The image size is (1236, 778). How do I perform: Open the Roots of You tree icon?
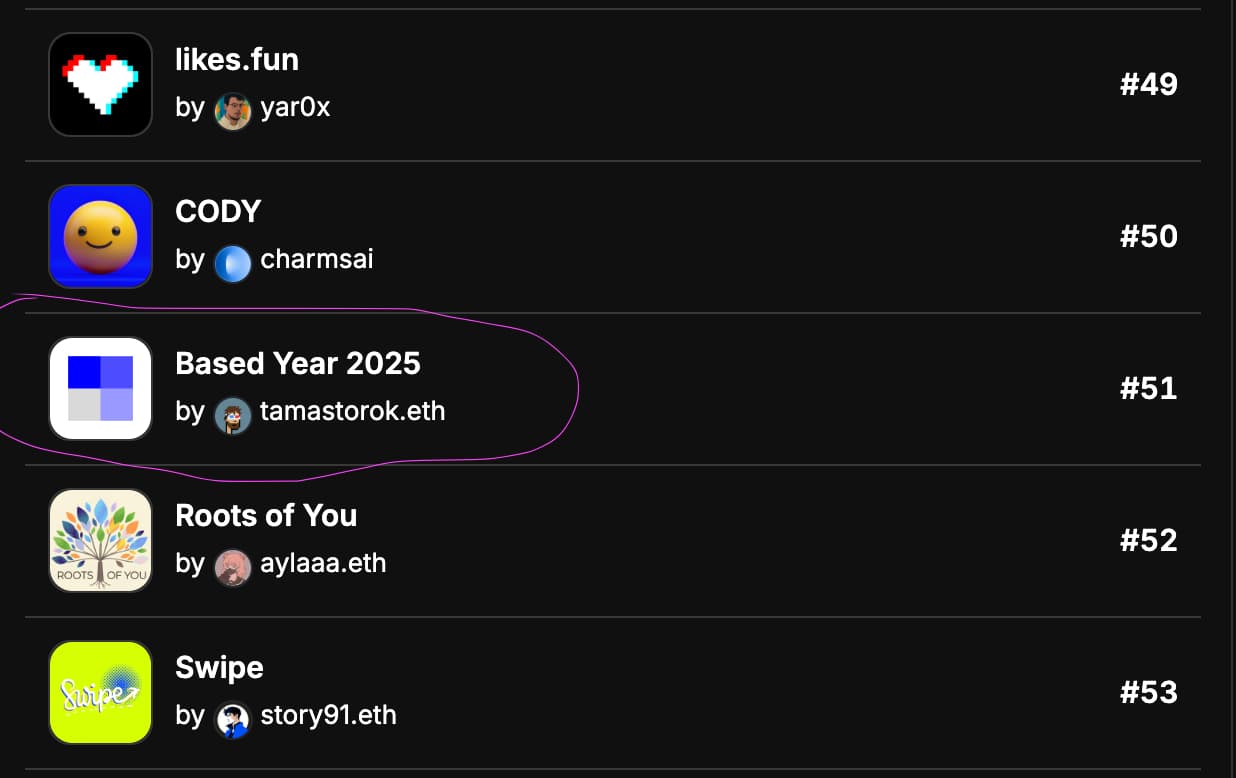100,540
